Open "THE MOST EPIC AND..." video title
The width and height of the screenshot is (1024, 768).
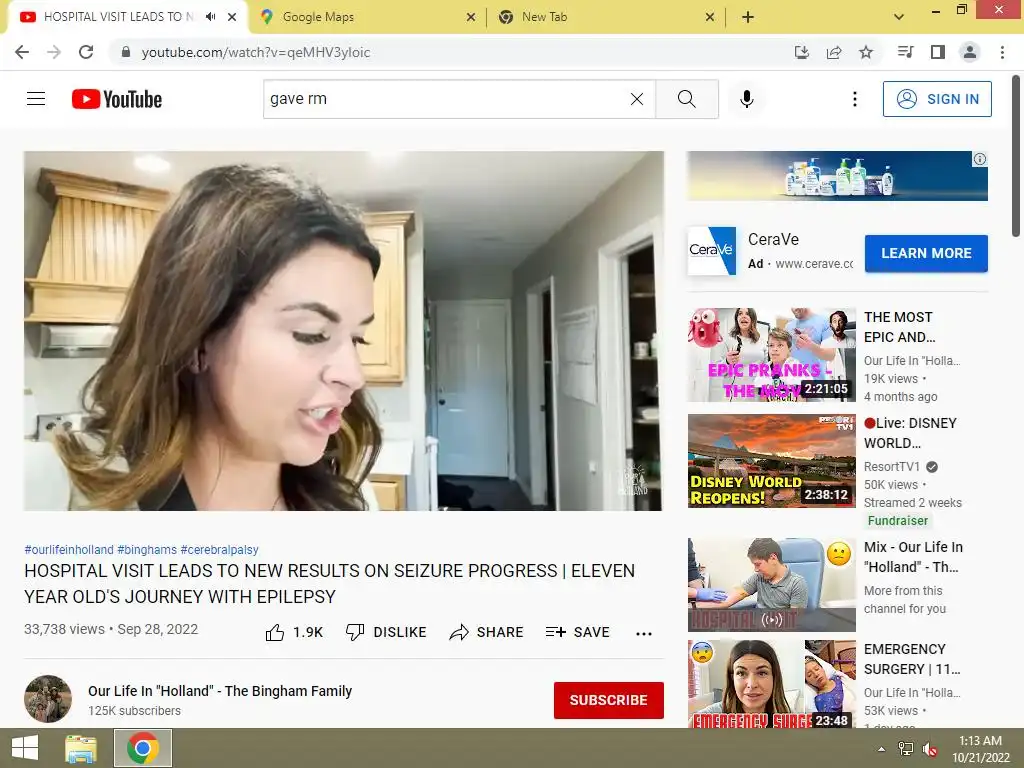pyautogui.click(x=900, y=327)
